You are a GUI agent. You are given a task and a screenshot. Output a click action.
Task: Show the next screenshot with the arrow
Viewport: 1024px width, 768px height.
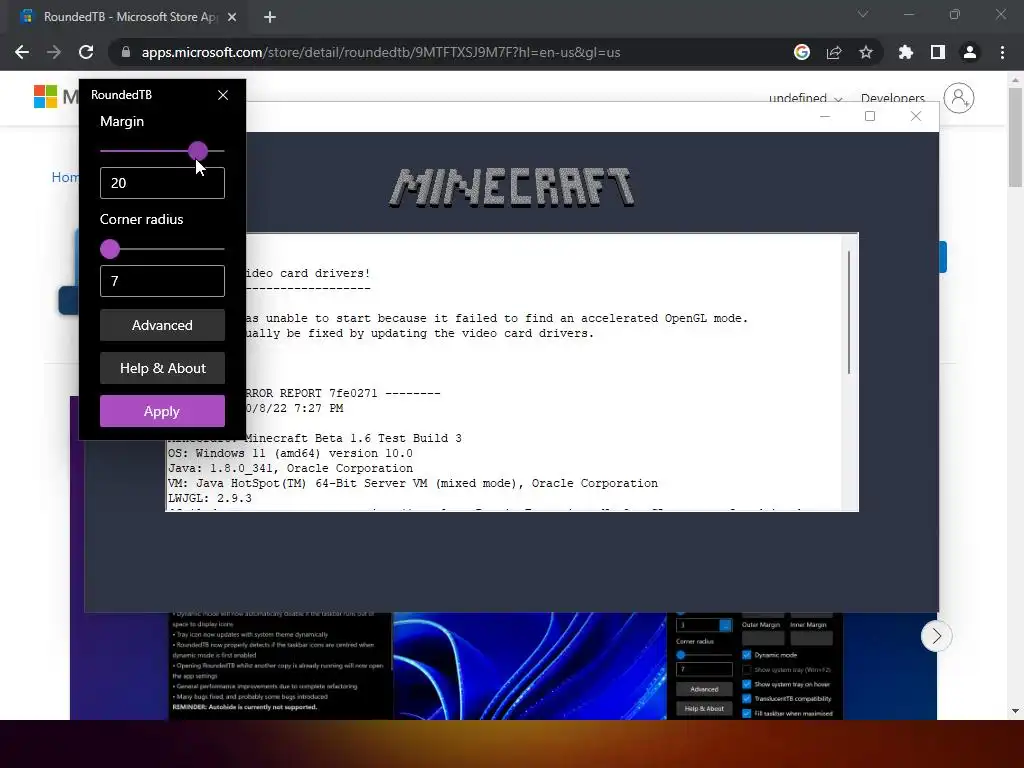coord(936,635)
